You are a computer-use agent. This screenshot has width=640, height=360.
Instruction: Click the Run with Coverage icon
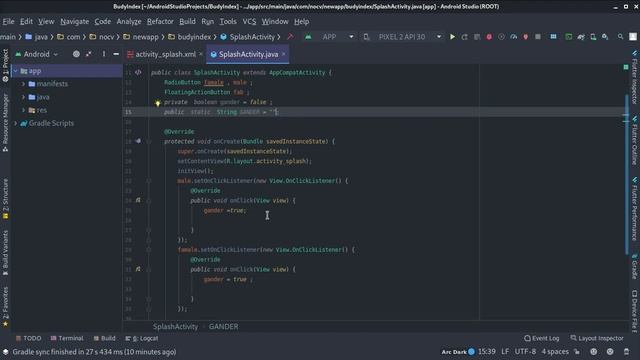coord(501,37)
